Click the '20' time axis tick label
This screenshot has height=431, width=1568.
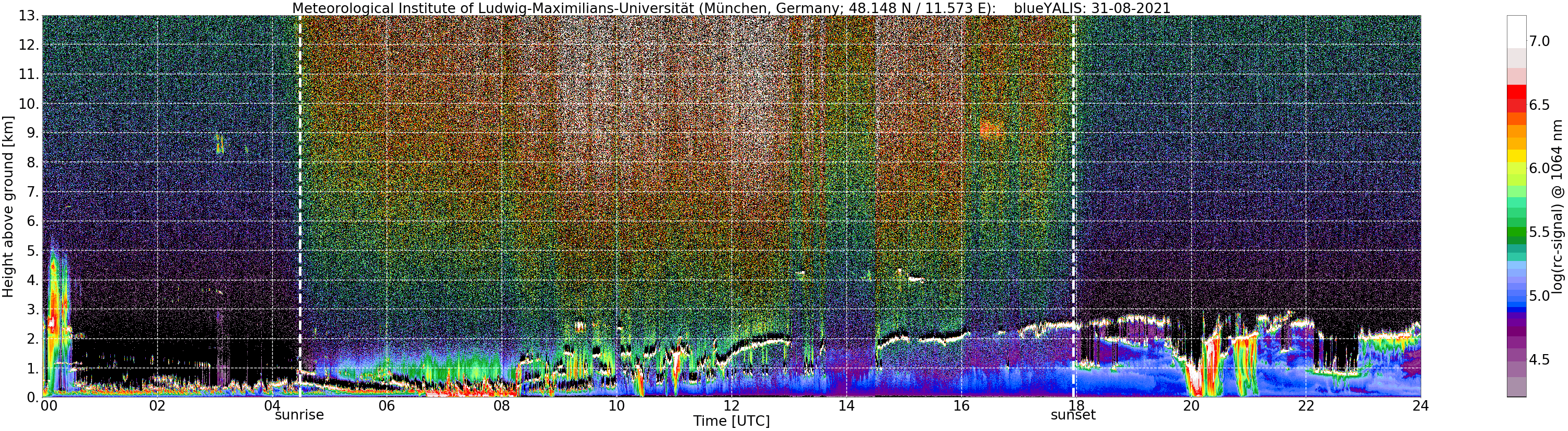1191,406
